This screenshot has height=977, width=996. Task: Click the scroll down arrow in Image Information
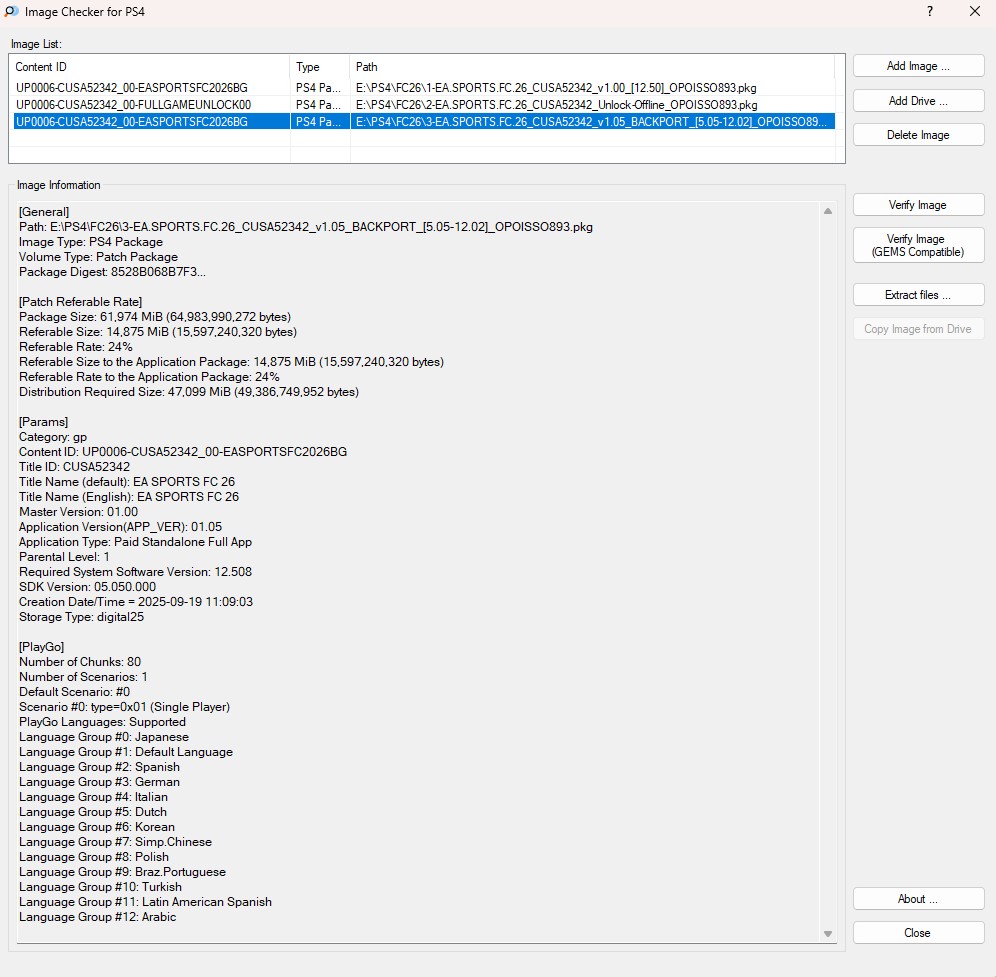(827, 933)
